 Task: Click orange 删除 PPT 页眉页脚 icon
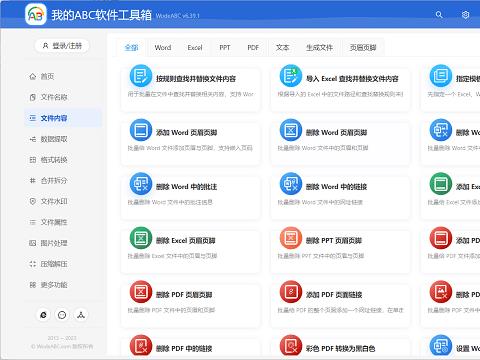click(x=291, y=238)
